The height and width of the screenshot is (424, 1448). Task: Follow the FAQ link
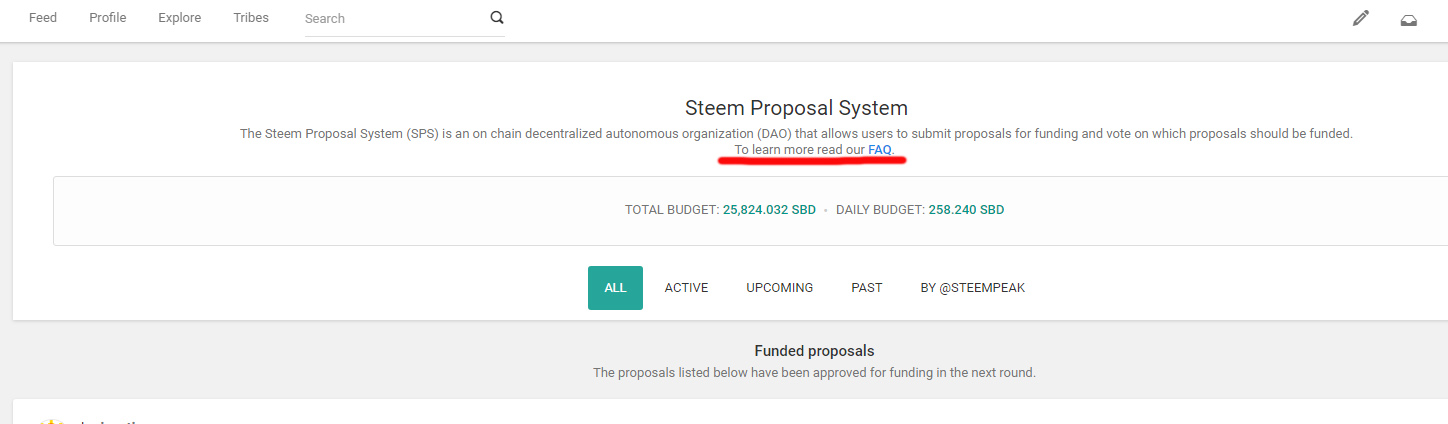[x=880, y=150]
